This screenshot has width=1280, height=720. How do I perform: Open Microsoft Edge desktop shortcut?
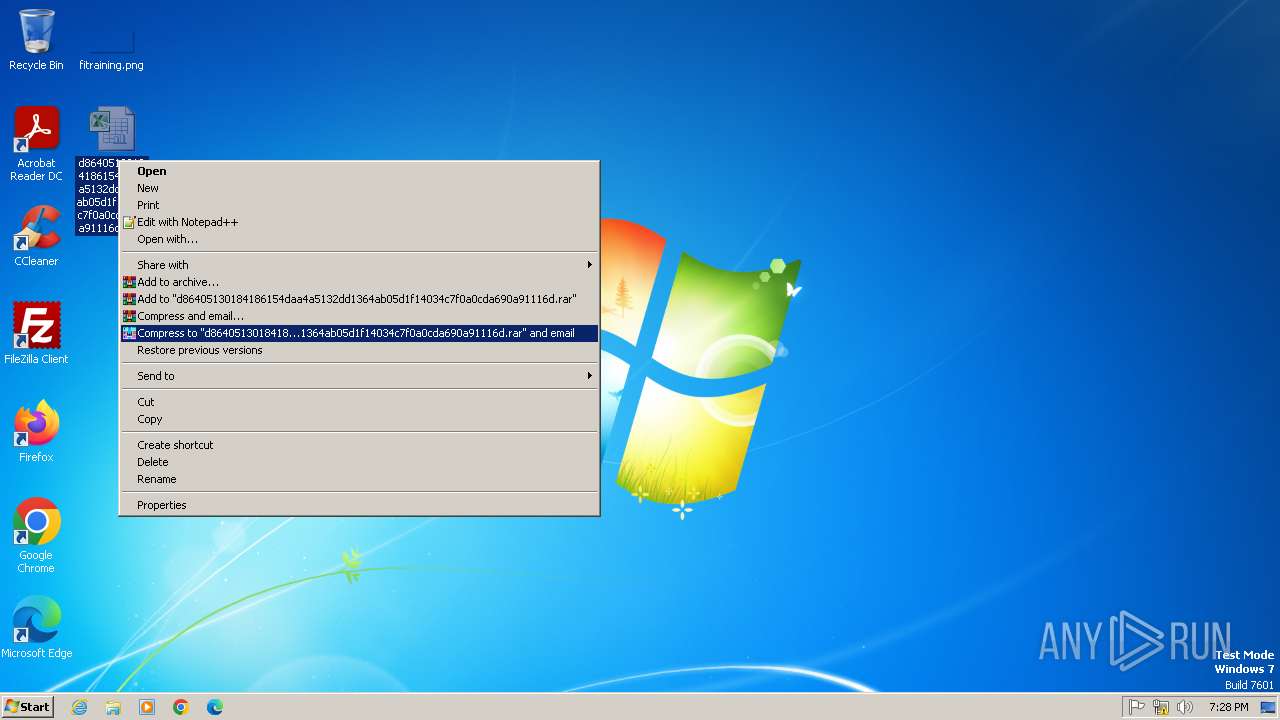pyautogui.click(x=36, y=627)
